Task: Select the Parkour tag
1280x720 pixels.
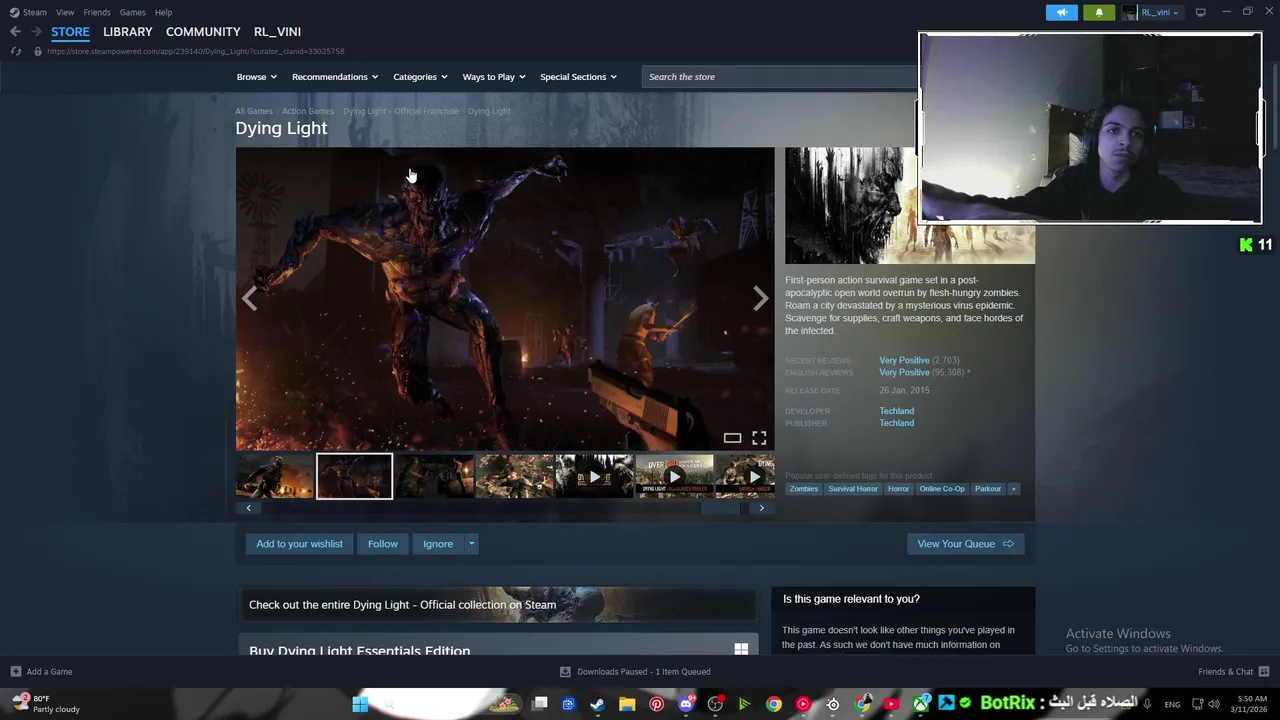Action: [x=988, y=489]
